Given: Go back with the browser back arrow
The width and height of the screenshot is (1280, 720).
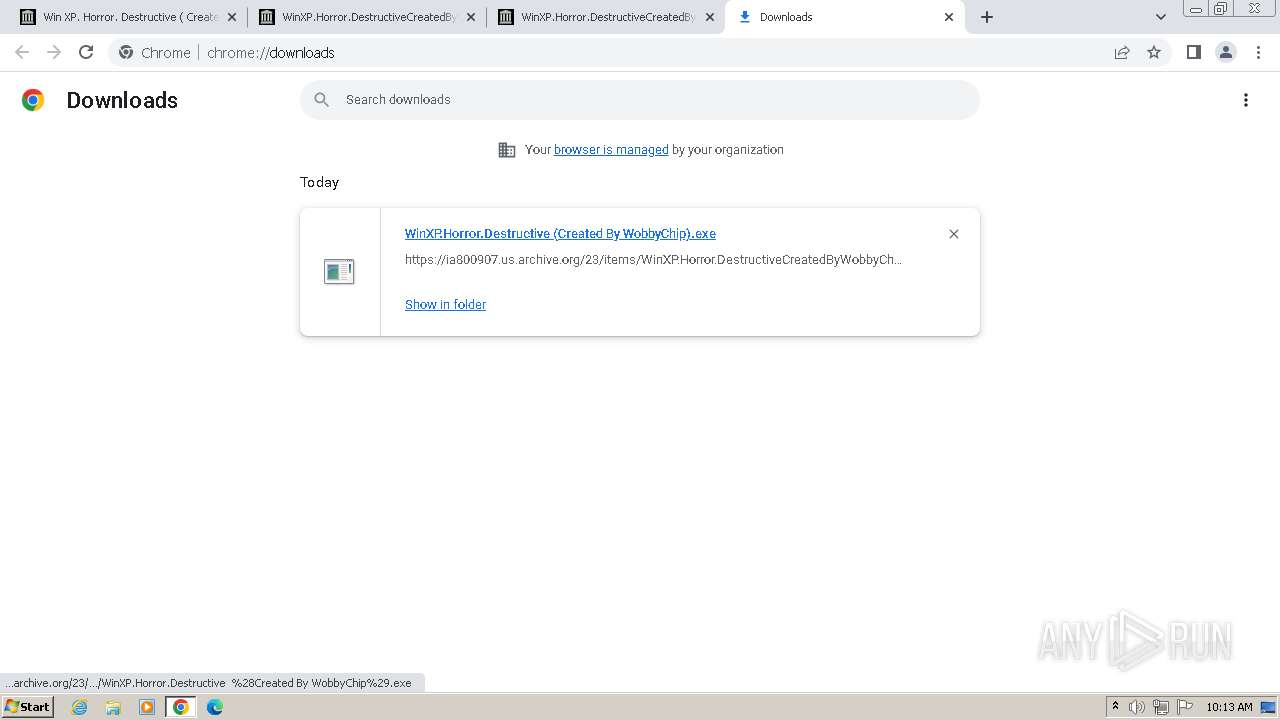Looking at the screenshot, I should (22, 52).
